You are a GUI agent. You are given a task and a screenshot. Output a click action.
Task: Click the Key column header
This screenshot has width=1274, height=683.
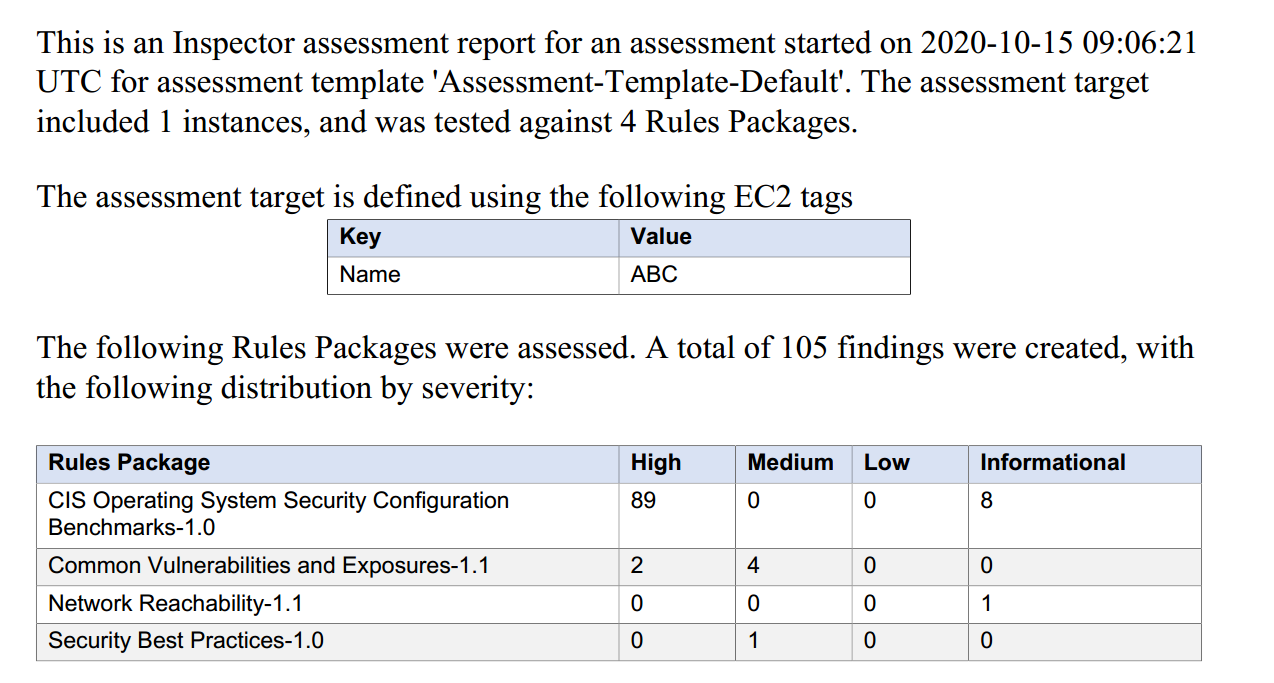pos(360,237)
